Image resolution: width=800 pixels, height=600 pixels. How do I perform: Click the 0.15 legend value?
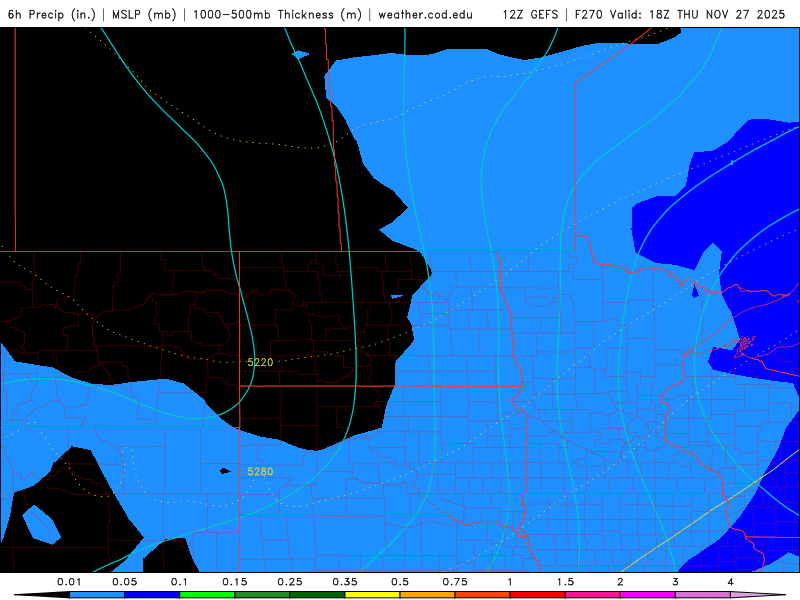[235, 582]
